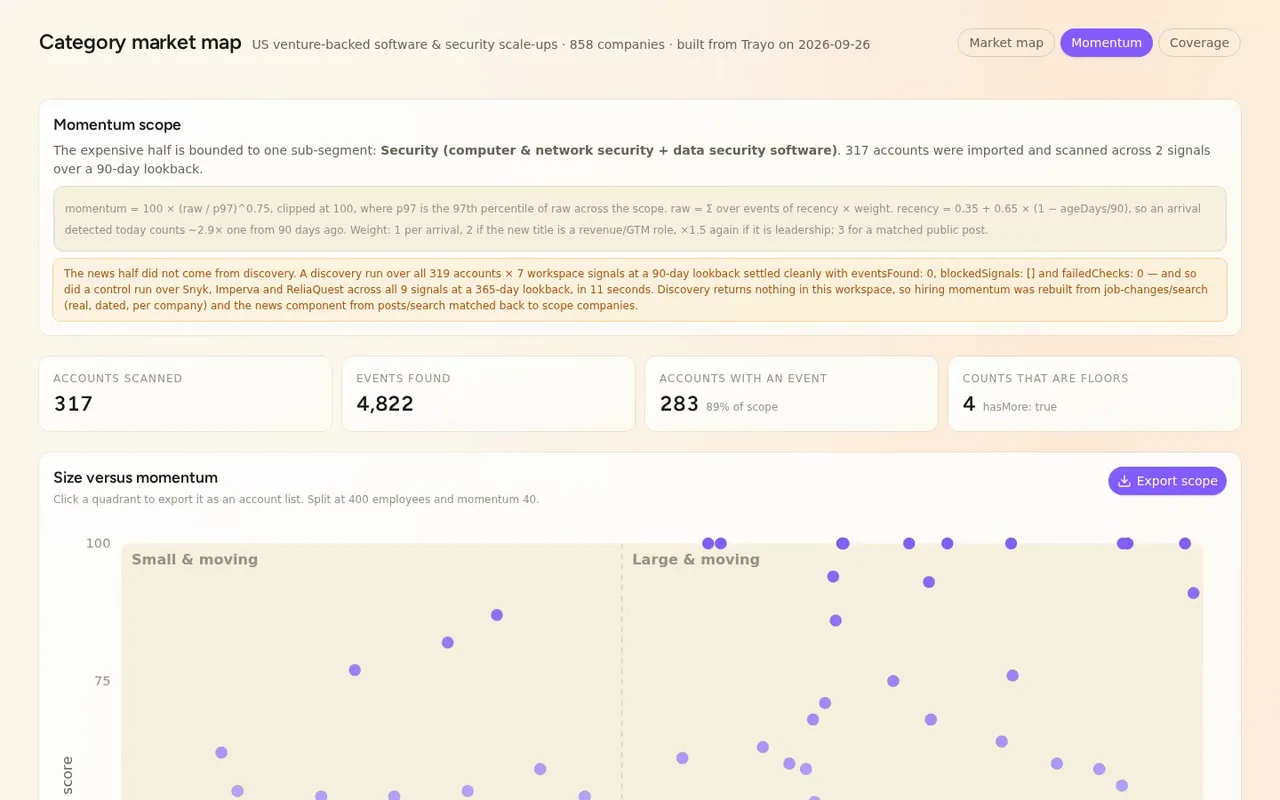Open the Coverage tab
1280x800 pixels.
[x=1199, y=43]
